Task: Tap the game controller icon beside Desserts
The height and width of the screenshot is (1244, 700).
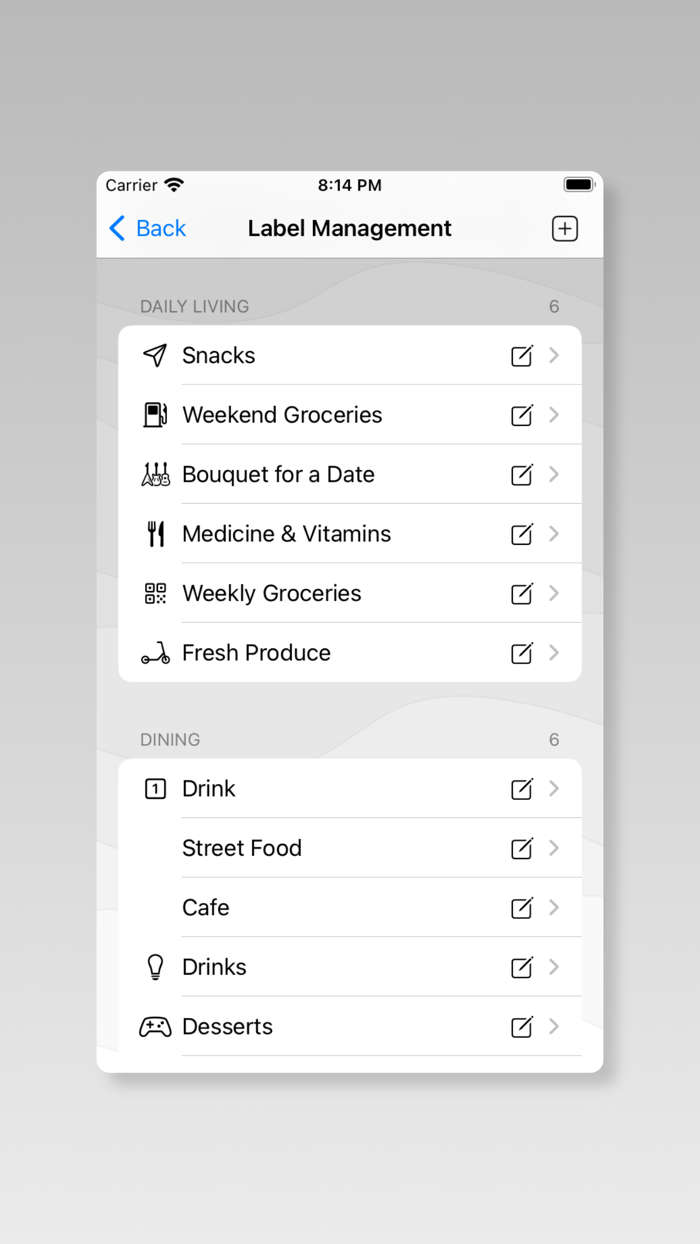Action: 155,1026
